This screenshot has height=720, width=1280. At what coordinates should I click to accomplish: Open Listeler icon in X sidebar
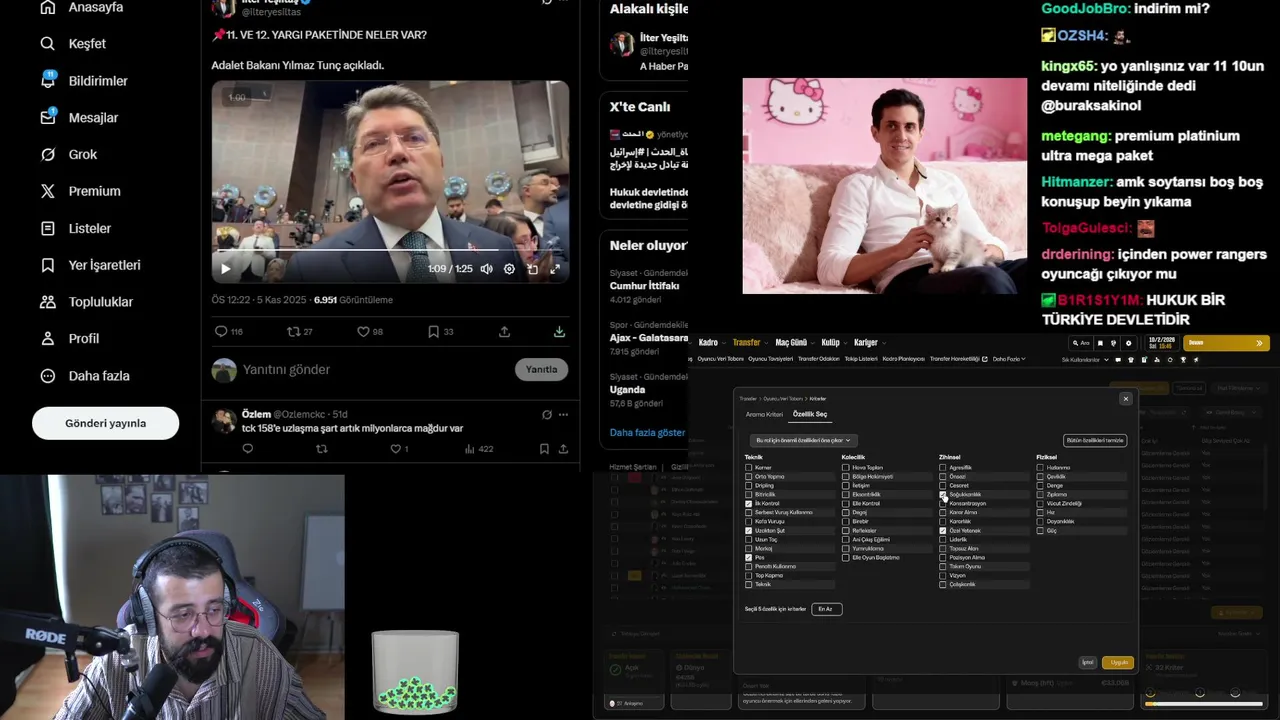(x=47, y=228)
